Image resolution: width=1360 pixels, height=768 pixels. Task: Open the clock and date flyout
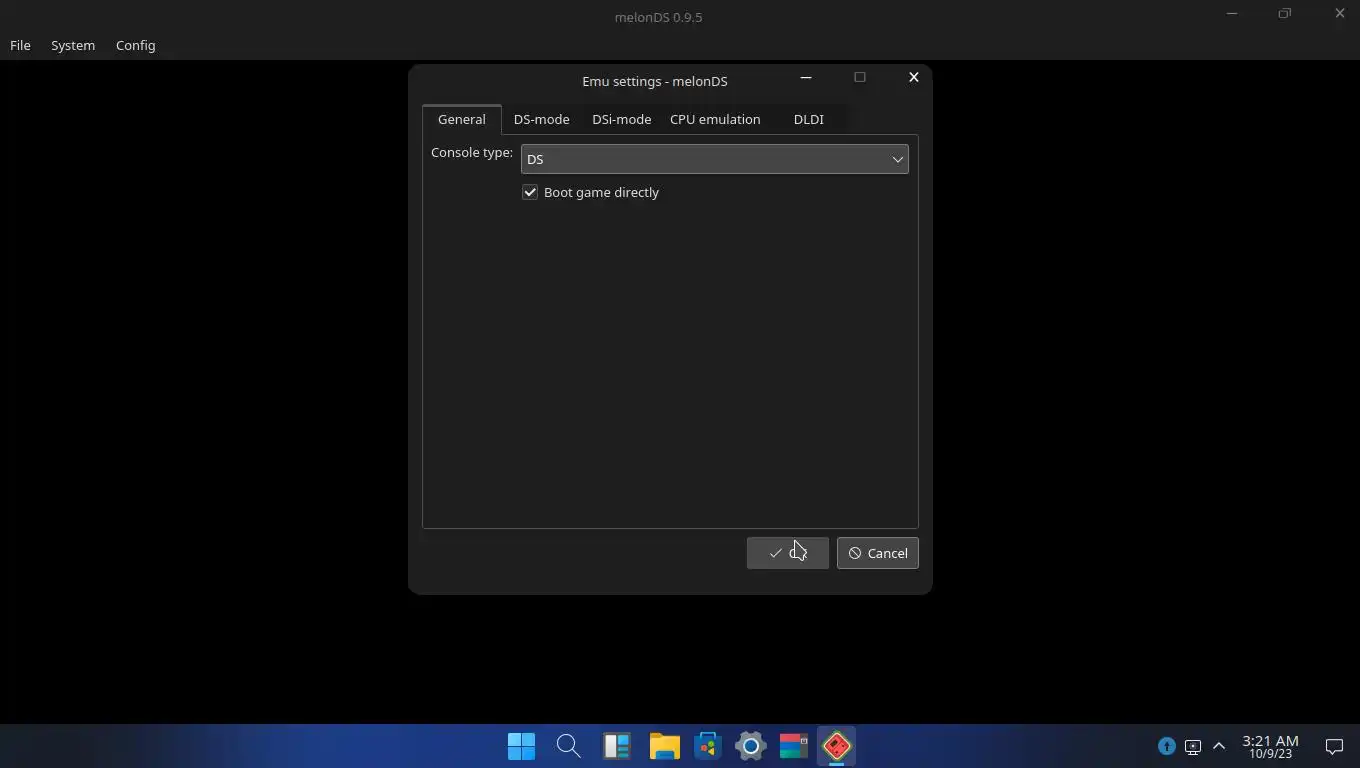[x=1270, y=746]
